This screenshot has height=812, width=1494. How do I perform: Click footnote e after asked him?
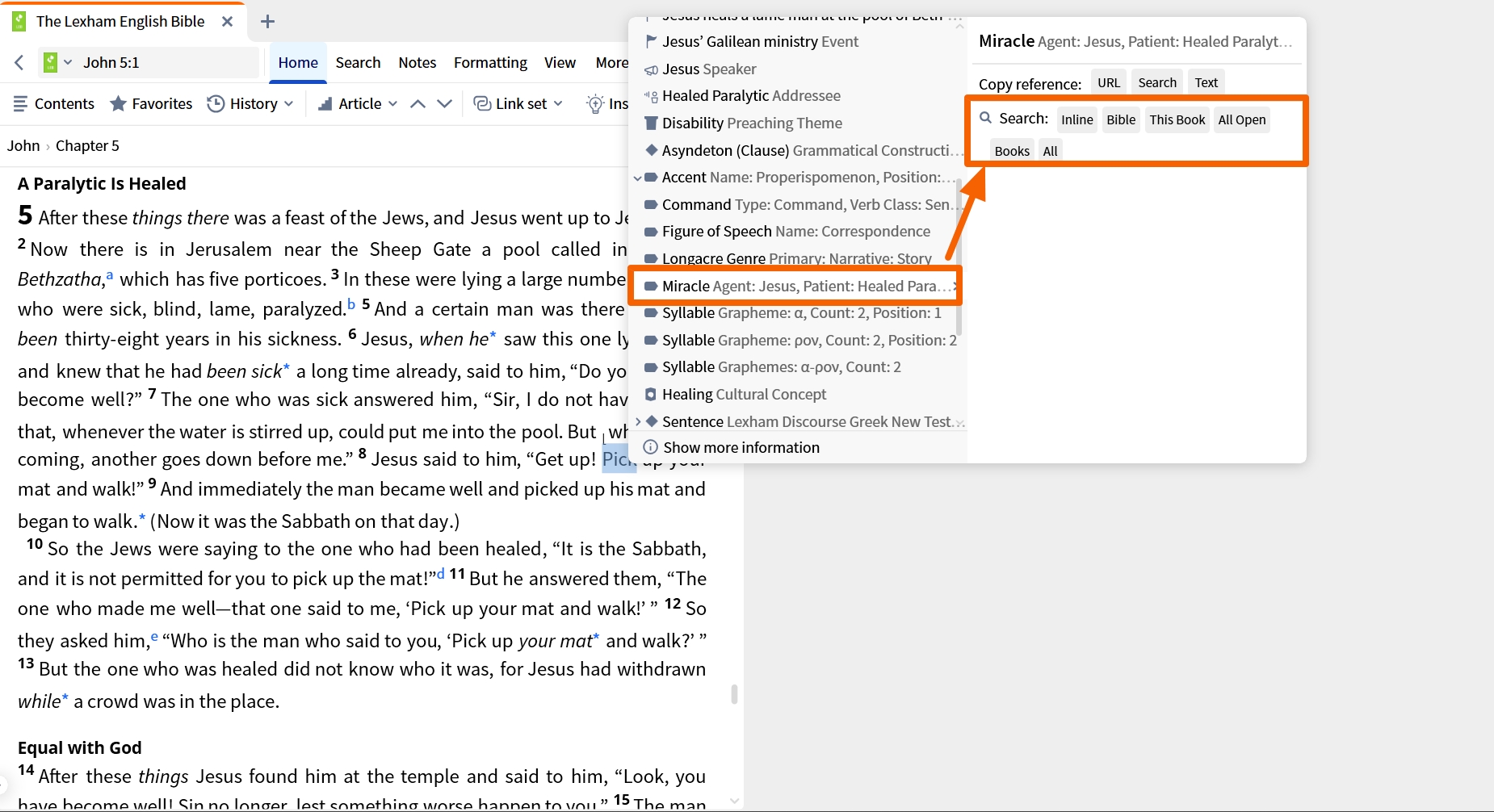click(154, 637)
